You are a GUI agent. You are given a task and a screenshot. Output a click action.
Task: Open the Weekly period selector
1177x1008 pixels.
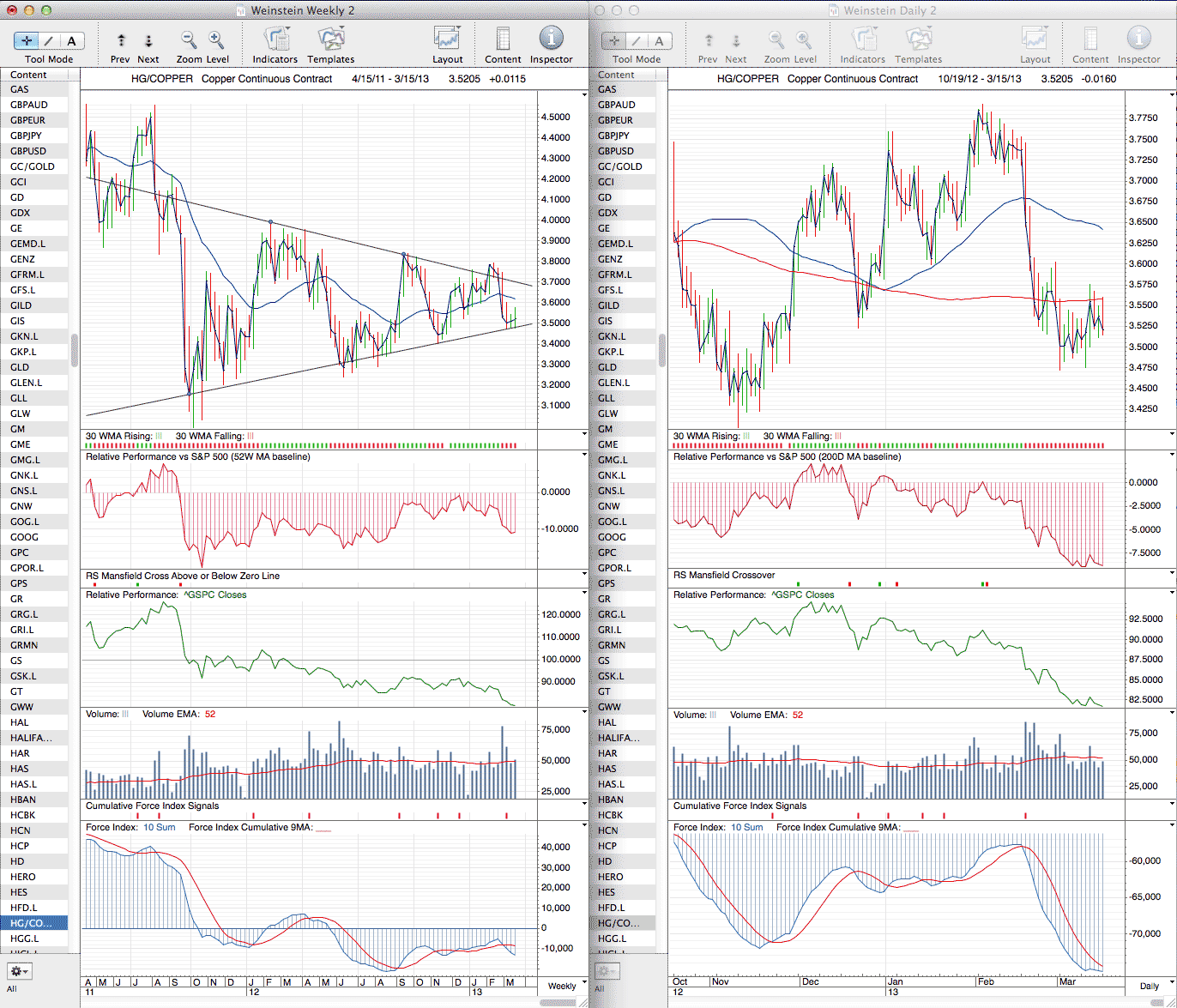[562, 986]
